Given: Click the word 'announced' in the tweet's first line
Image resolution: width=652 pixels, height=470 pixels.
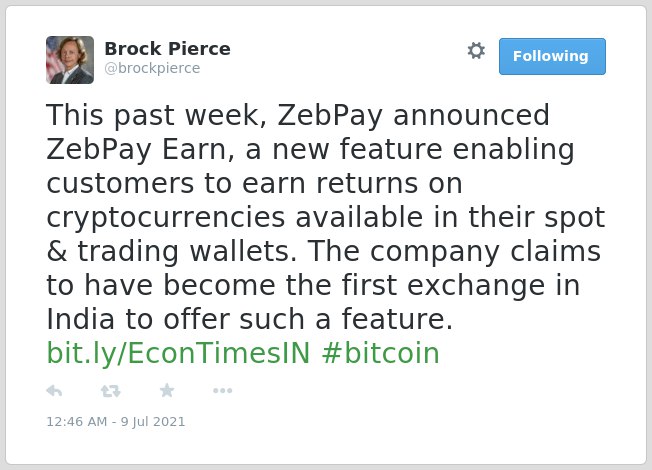Looking at the screenshot, I should click(471, 115).
